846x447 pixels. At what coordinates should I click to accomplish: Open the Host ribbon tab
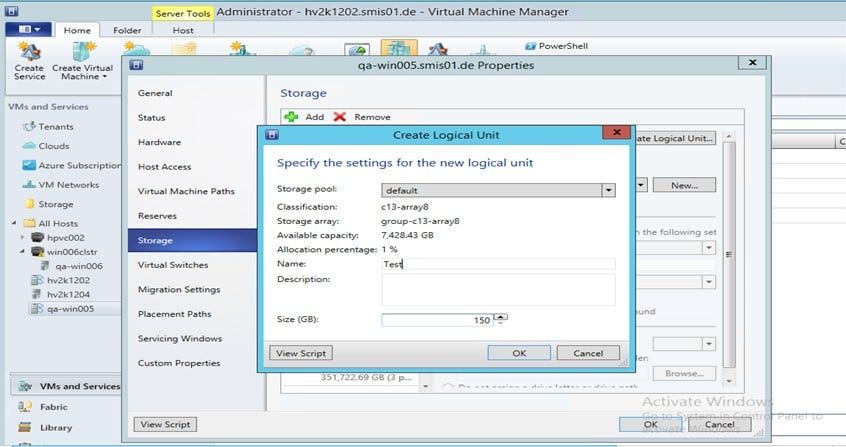(183, 31)
